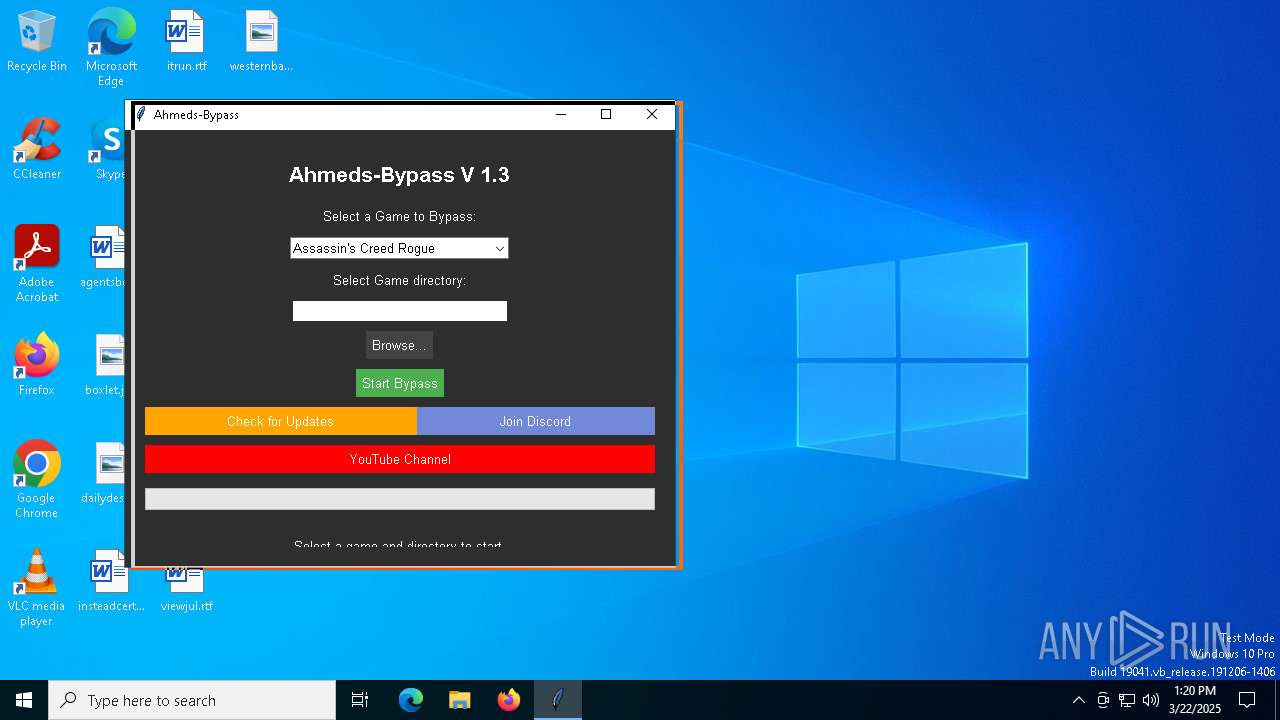Select the itrun.rtf desktop file
The height and width of the screenshot is (720, 1280).
coord(186,41)
